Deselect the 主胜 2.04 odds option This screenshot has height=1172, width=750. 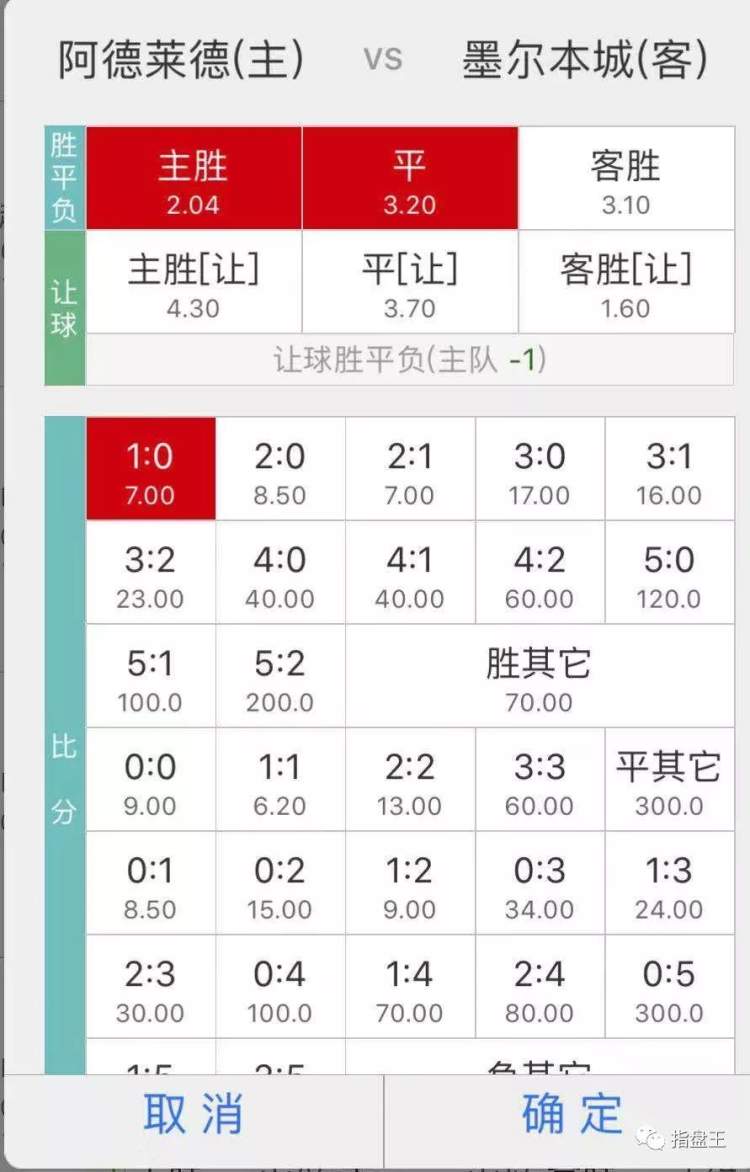coord(194,178)
